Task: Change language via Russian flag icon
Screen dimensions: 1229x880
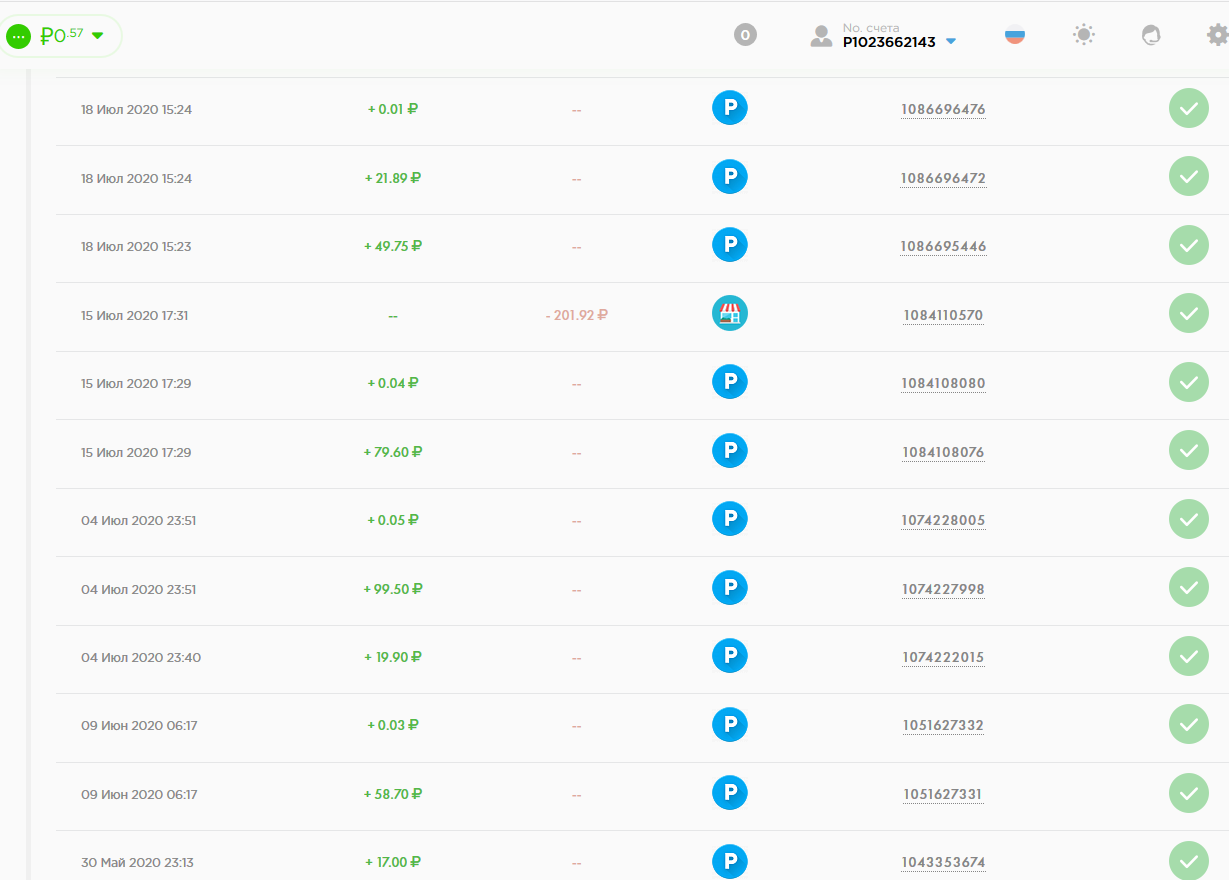Action: [1015, 35]
